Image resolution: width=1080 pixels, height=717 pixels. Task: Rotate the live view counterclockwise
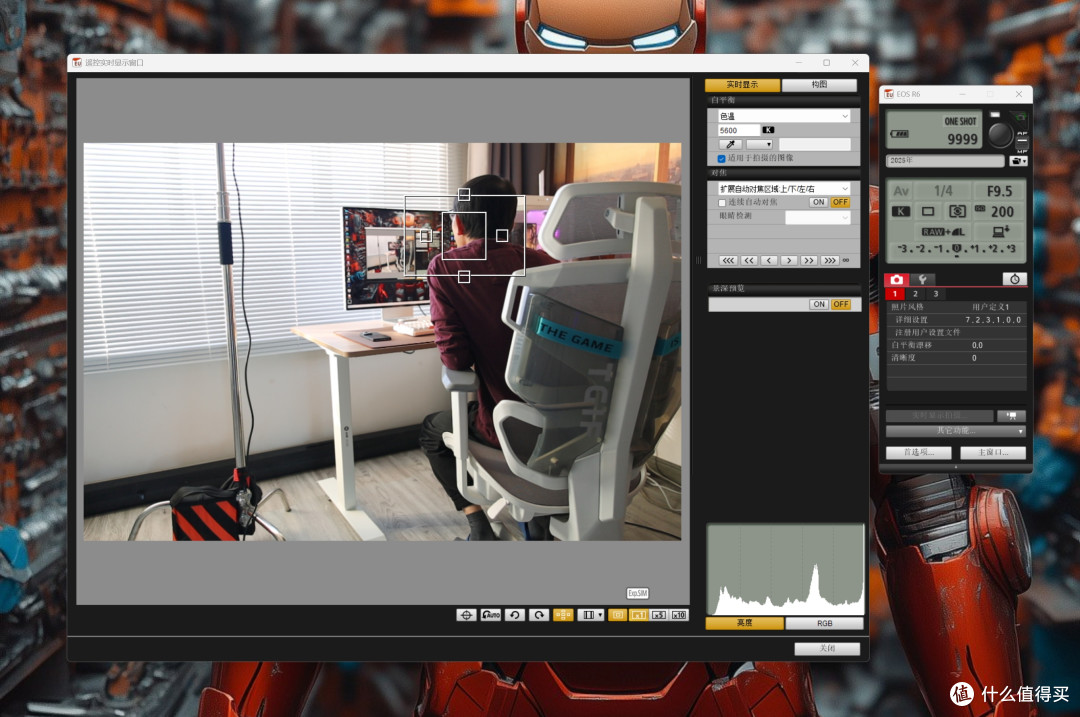[x=515, y=615]
